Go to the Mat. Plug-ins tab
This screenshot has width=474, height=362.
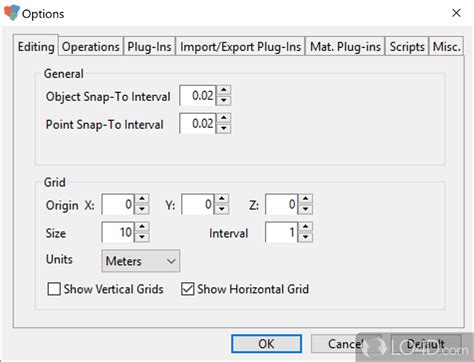click(345, 46)
